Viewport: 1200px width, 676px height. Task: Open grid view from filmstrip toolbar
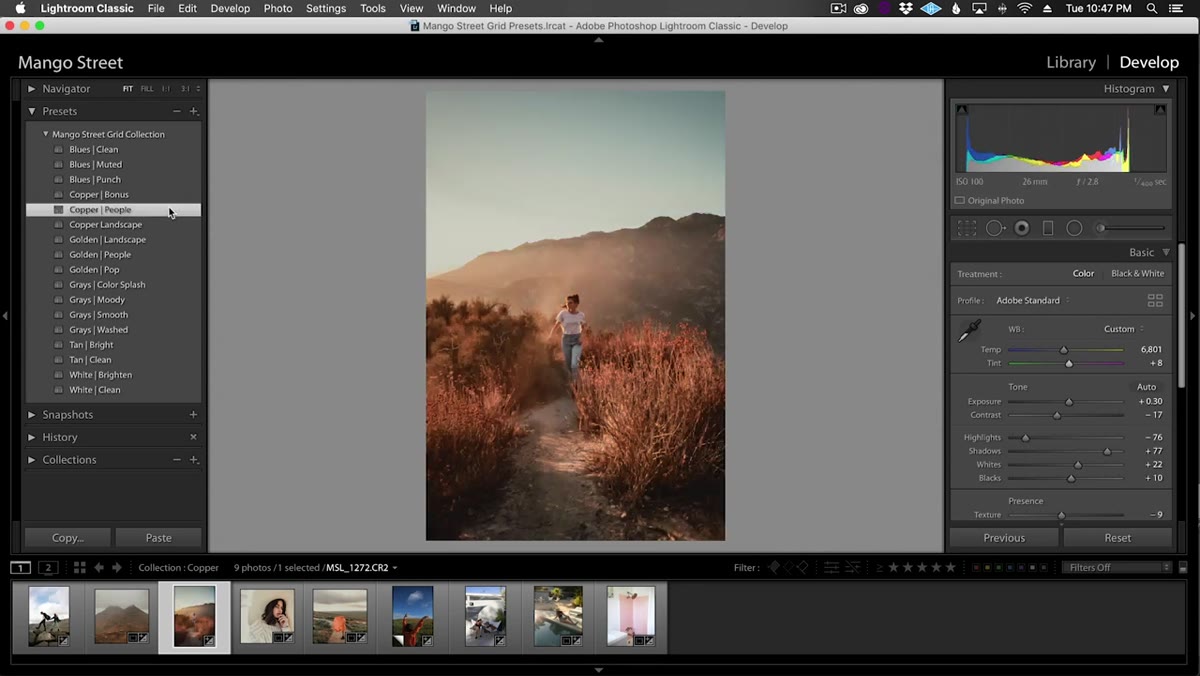pyautogui.click(x=79, y=567)
